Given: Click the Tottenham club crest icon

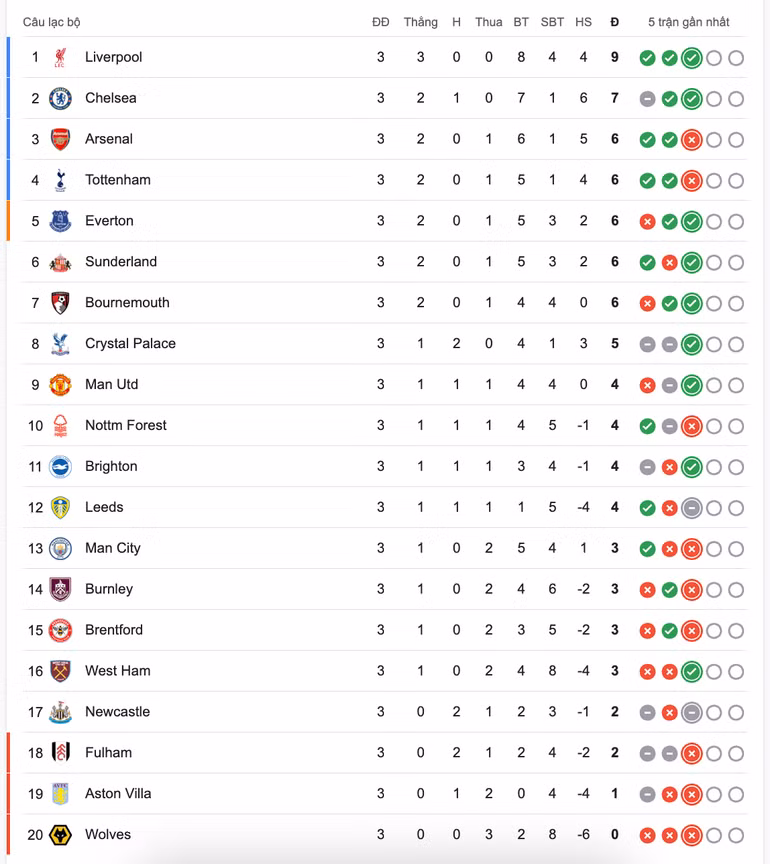Looking at the screenshot, I should (61, 180).
